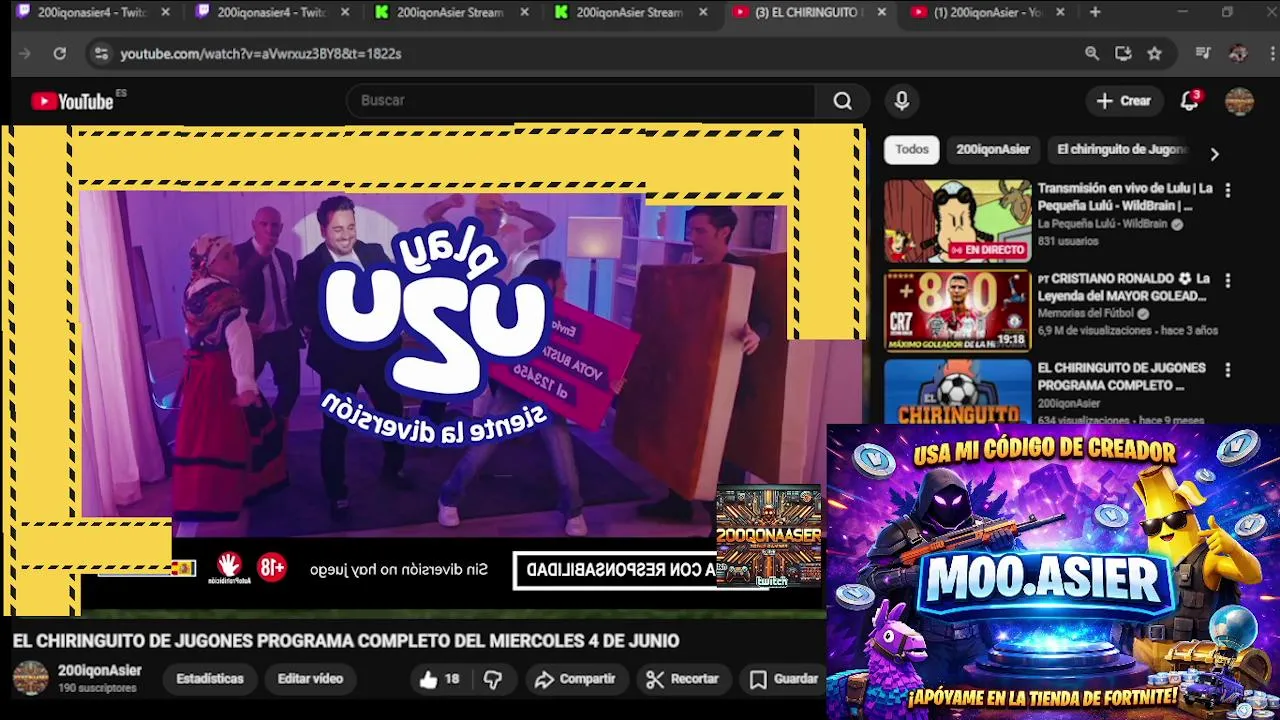Open La Pequeña Lulú live stream thumbnail
This screenshot has width=1280, height=720.
tap(957, 221)
